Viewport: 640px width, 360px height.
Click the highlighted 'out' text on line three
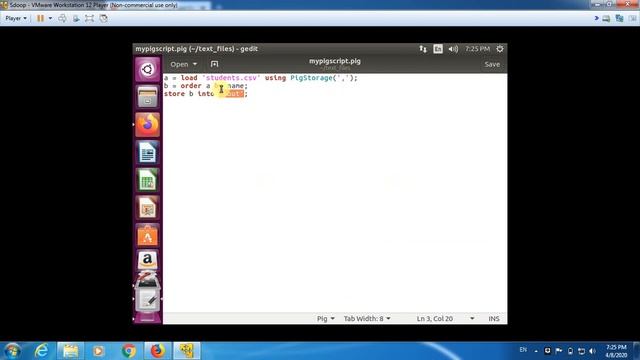(x=234, y=94)
